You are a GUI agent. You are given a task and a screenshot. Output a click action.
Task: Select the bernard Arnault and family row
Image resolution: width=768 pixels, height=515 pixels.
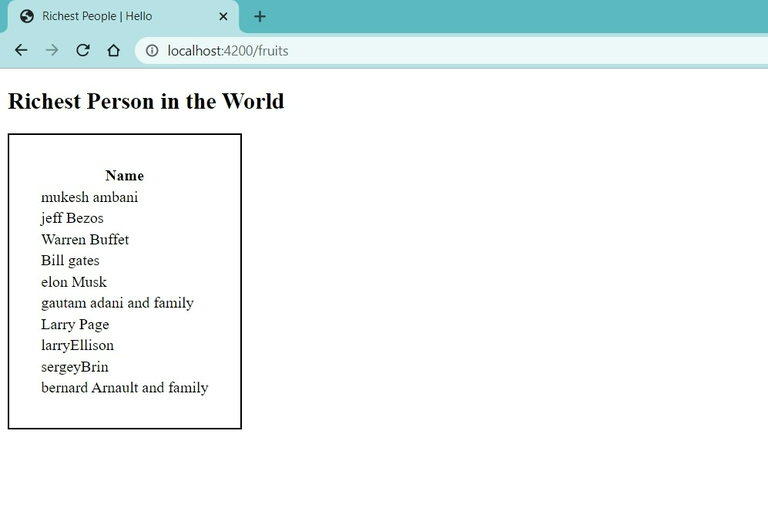tap(124, 388)
